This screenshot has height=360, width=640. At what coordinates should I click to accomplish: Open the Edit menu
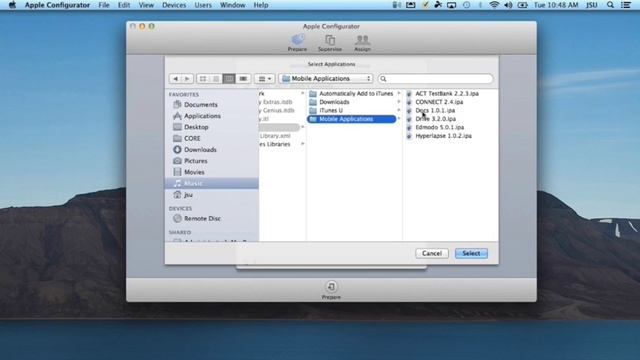click(124, 5)
